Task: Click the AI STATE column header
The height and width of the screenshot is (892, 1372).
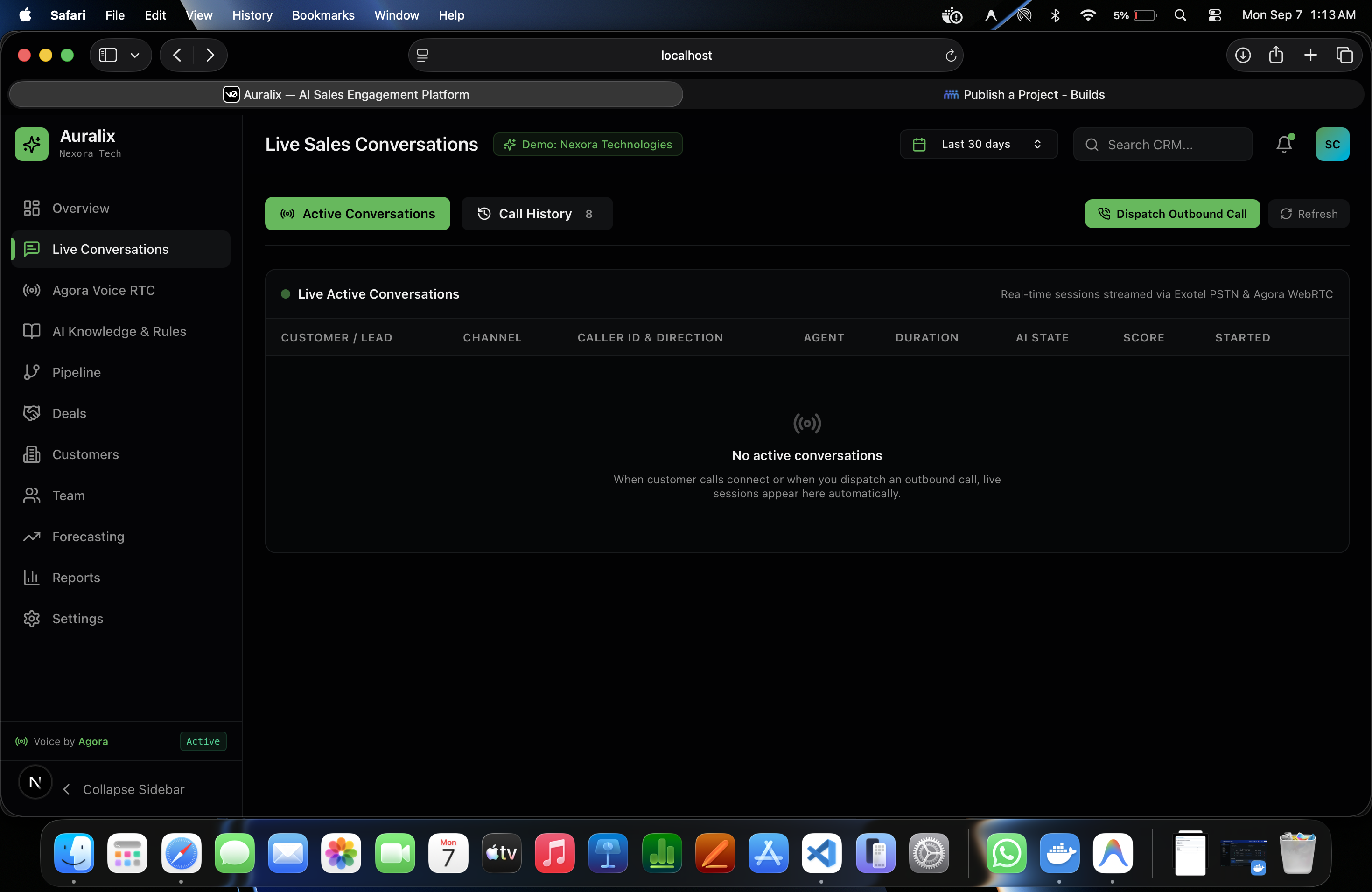Action: [1042, 338]
